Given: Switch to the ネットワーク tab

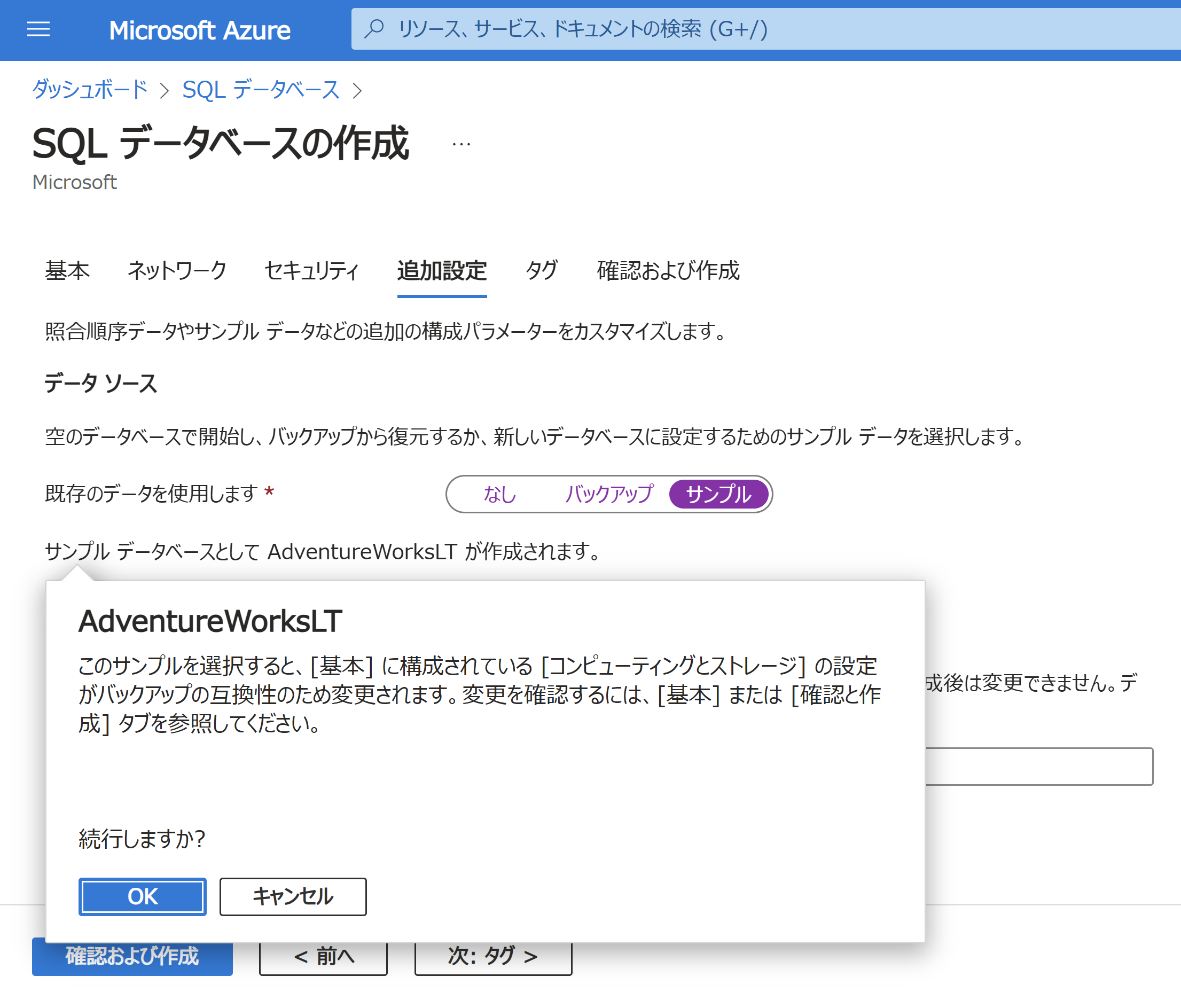Looking at the screenshot, I should (x=177, y=270).
